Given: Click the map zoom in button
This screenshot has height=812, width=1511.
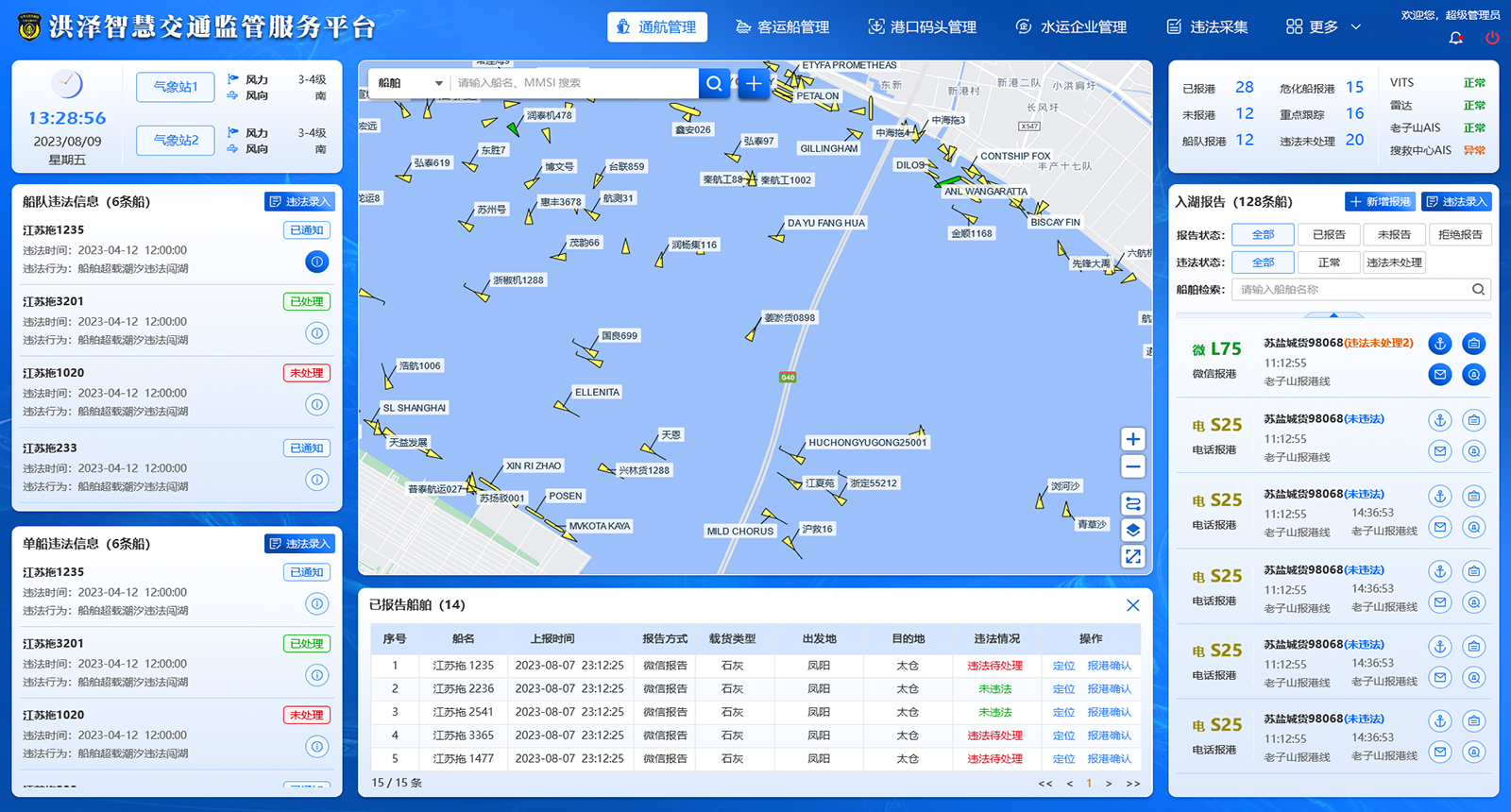Looking at the screenshot, I should tap(1133, 439).
